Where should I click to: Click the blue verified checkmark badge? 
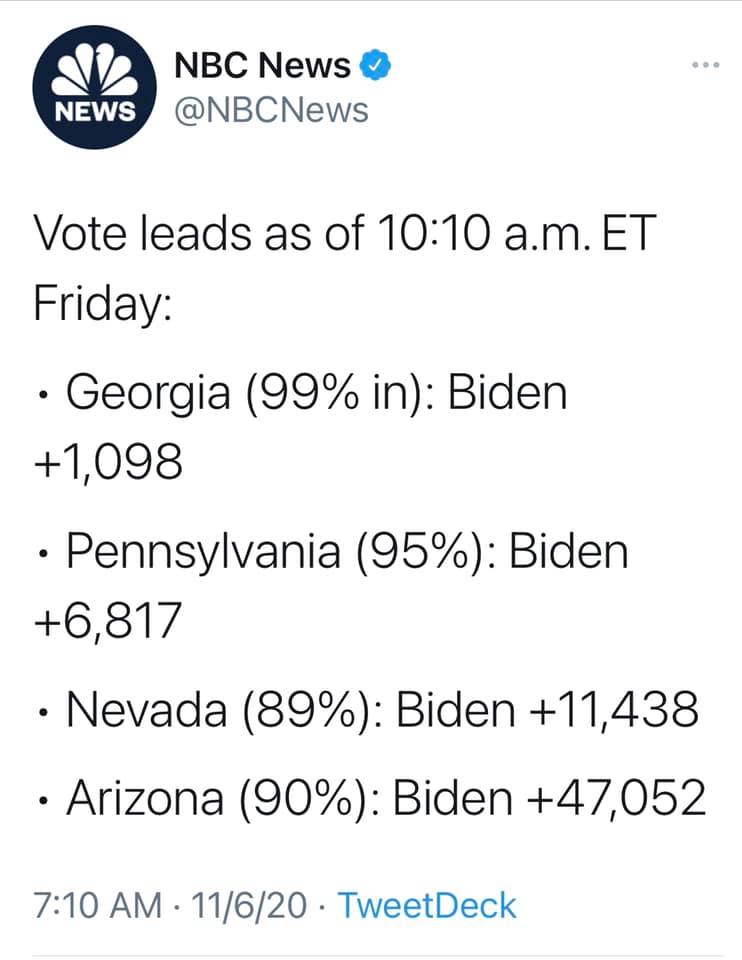point(375,66)
